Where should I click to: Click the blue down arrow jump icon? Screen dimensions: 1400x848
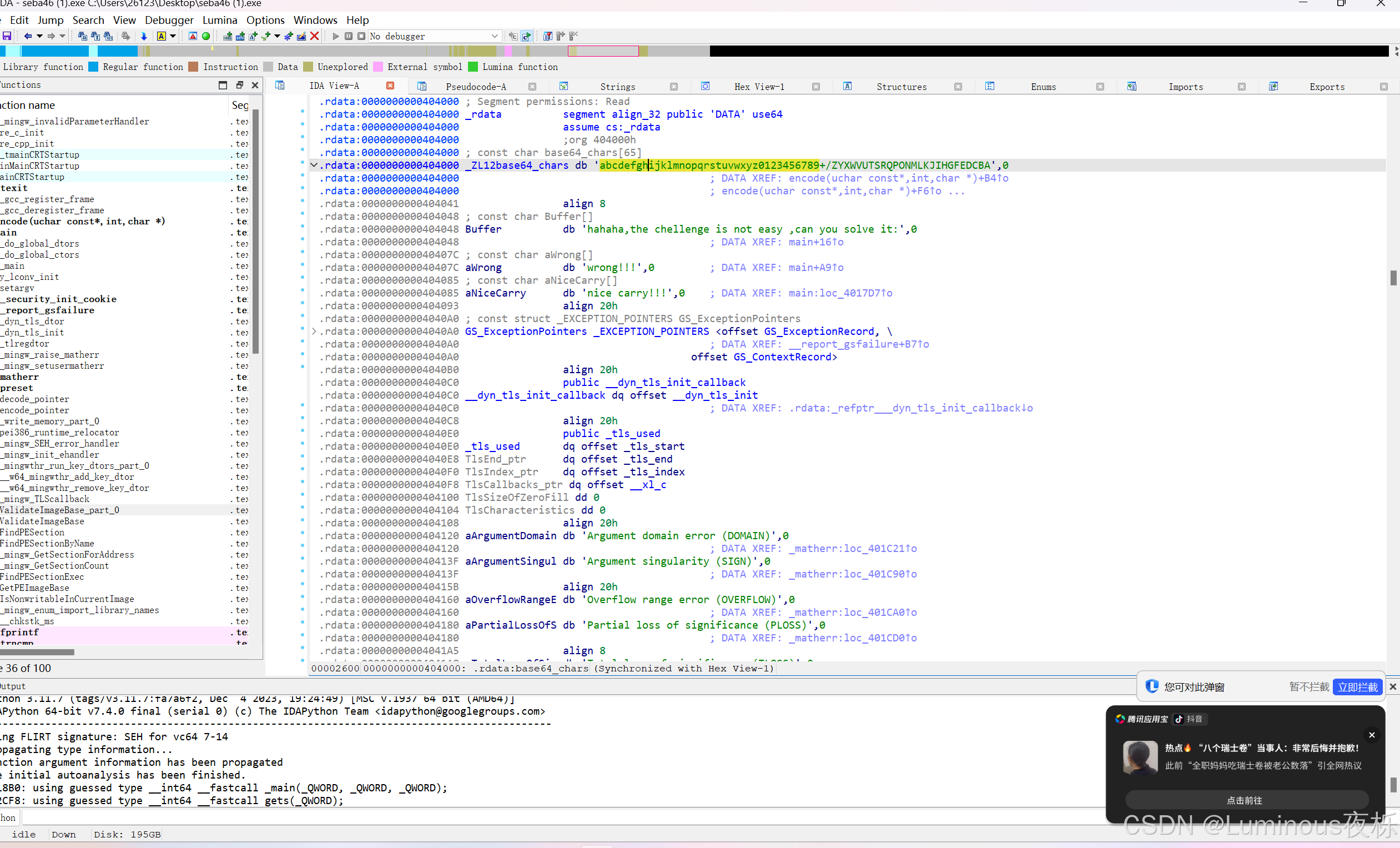[144, 36]
